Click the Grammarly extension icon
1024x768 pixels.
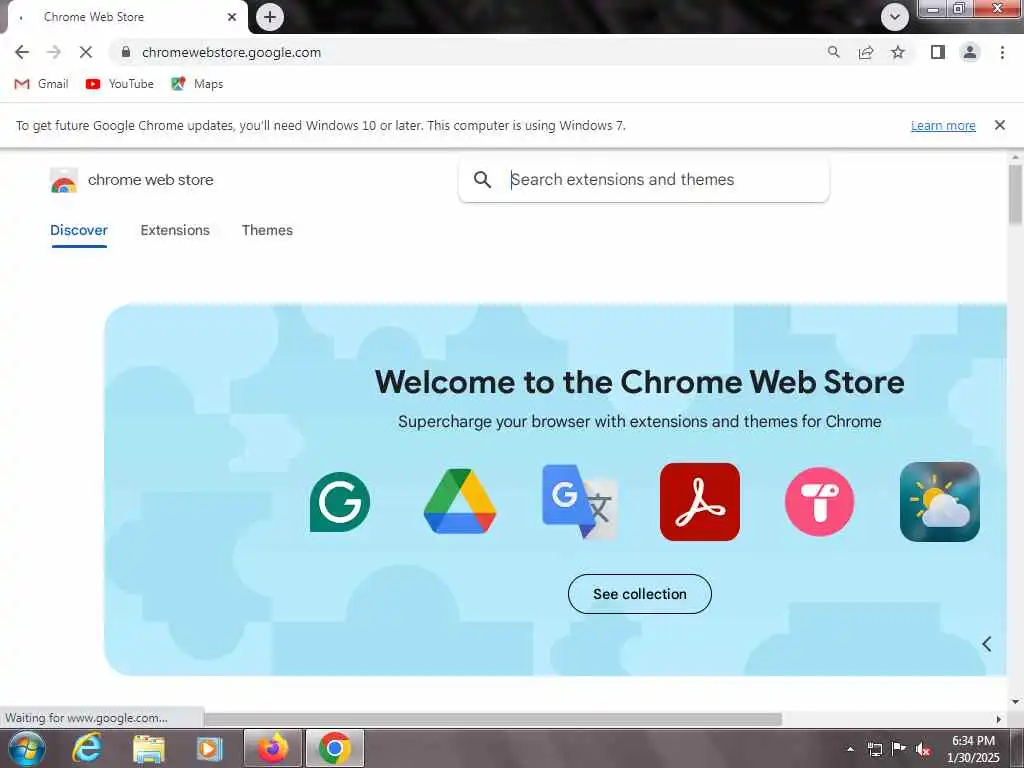[340, 502]
